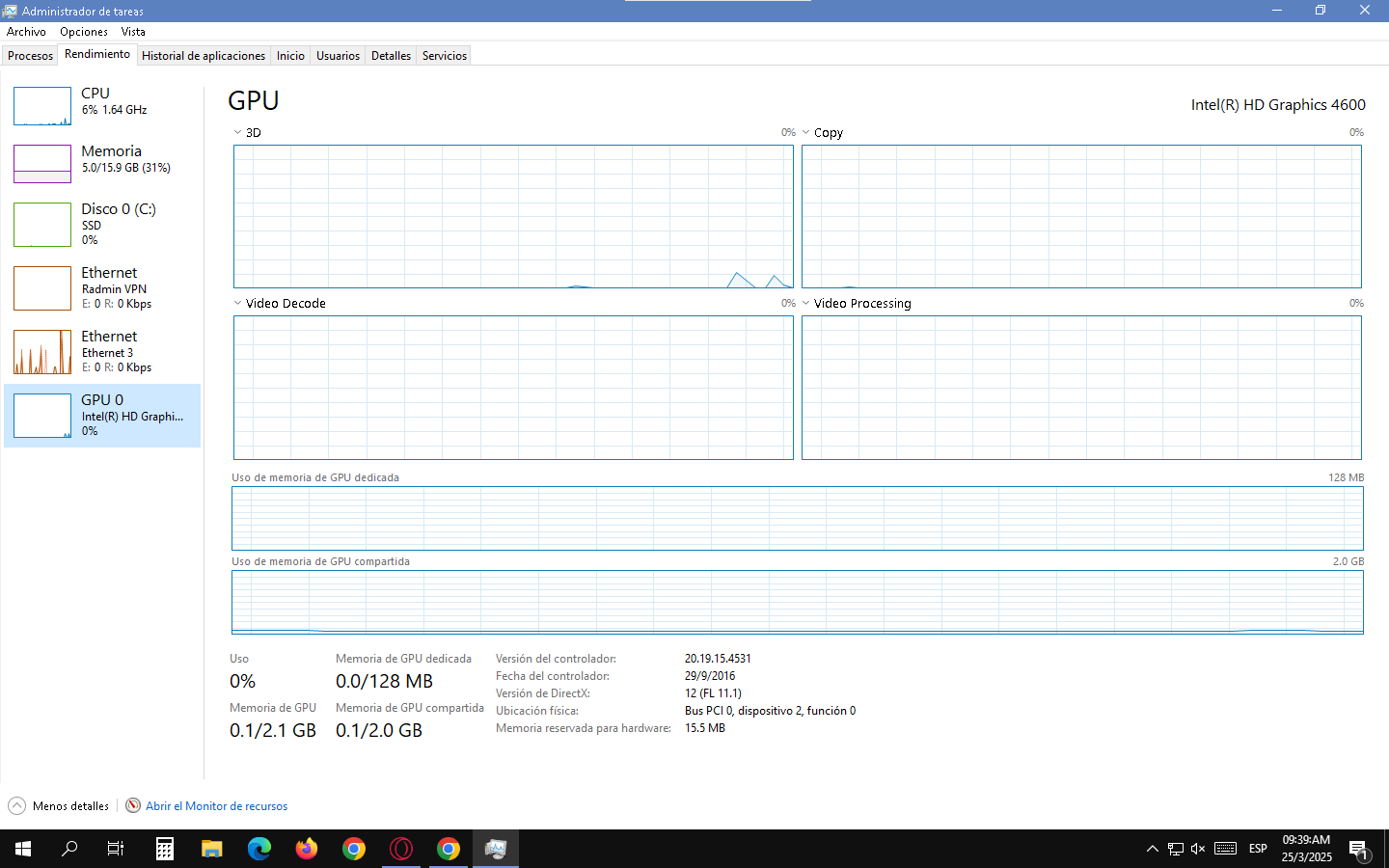Viewport: 1389px width, 868px height.
Task: Open the network status tray icon
Action: coord(1175,849)
